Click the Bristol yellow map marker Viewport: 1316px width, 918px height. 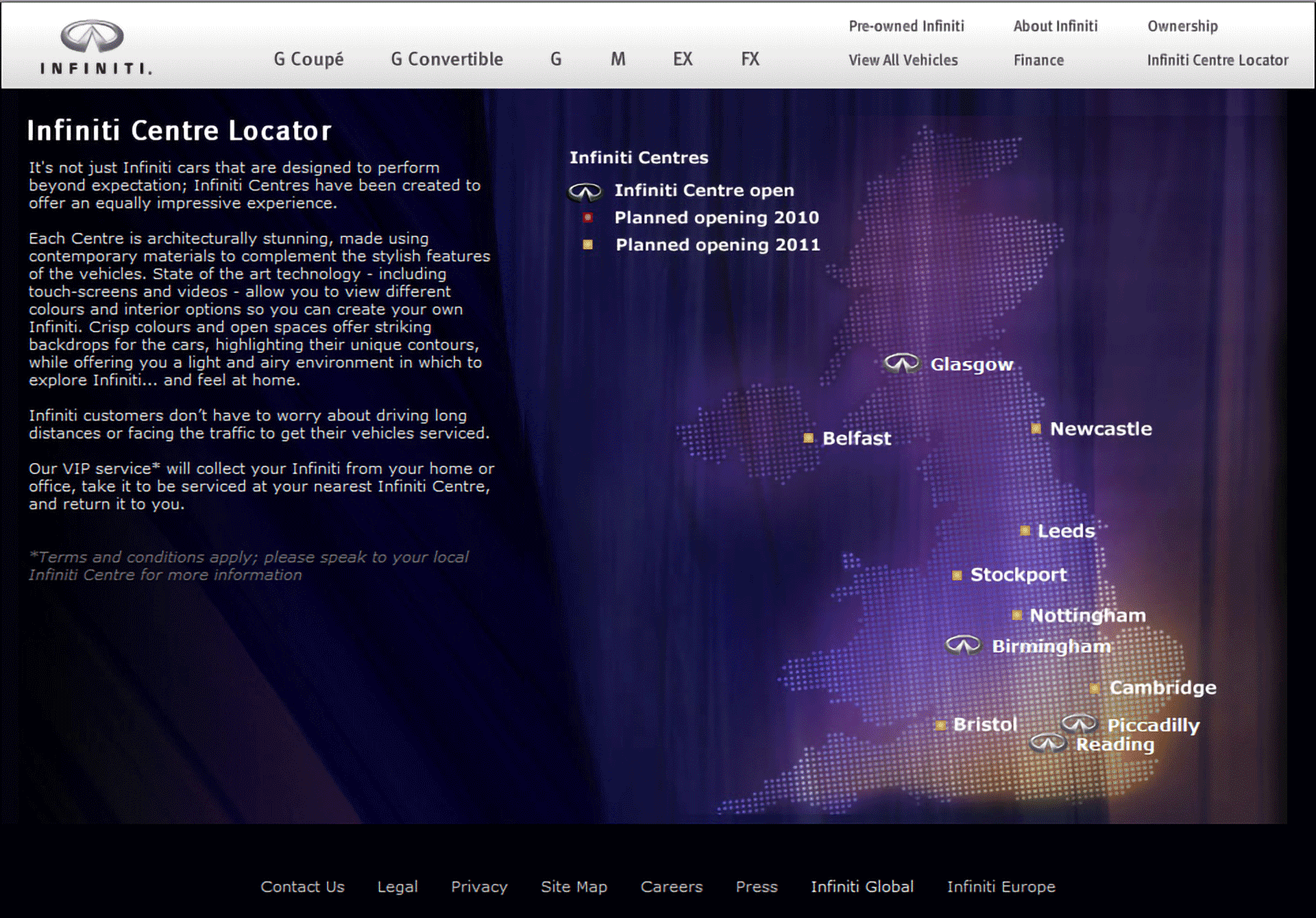(x=940, y=725)
